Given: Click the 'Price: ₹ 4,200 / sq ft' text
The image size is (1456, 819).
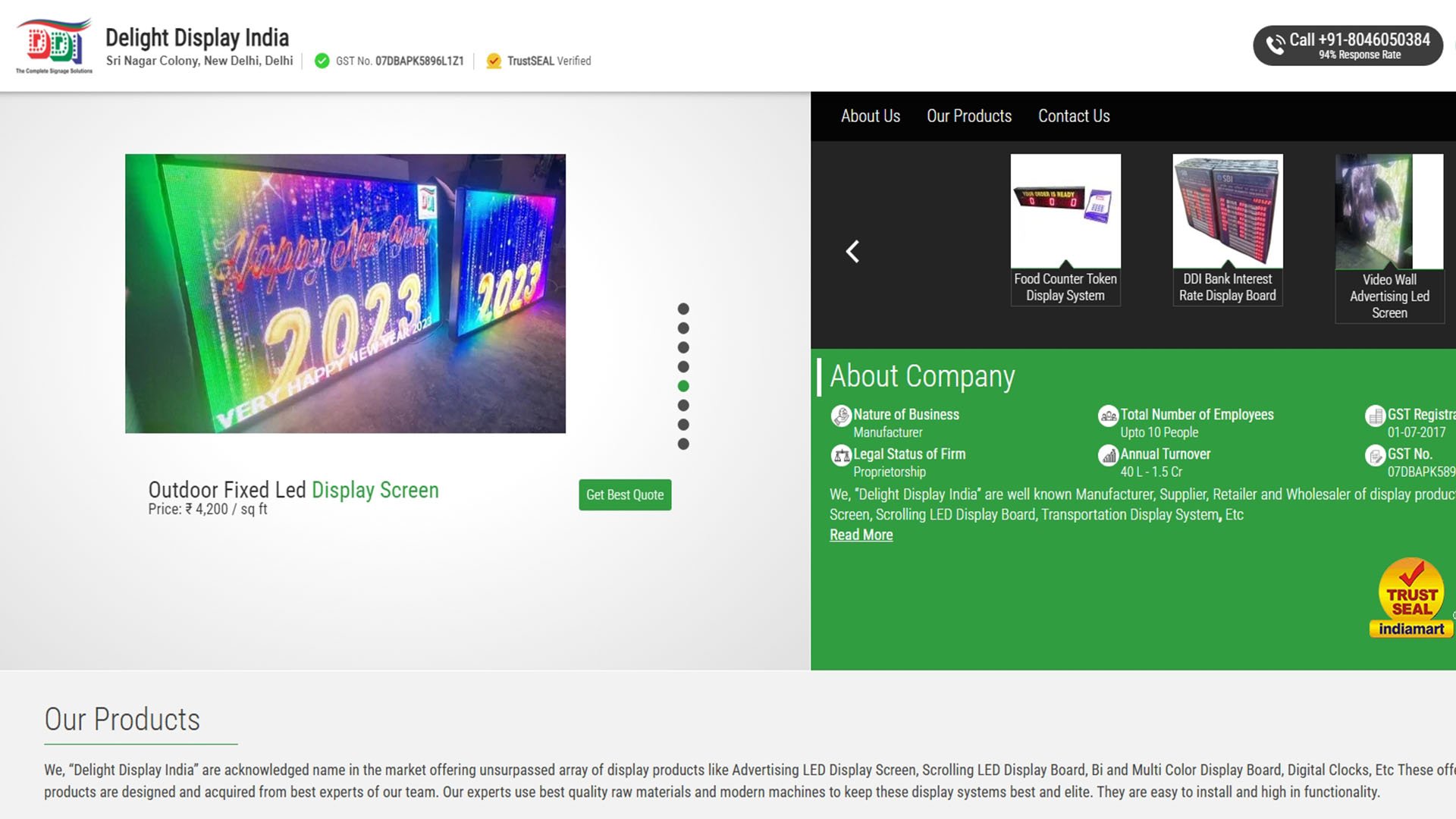Looking at the screenshot, I should (208, 510).
